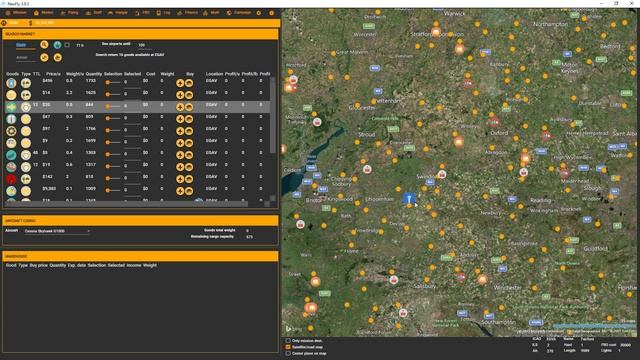Click the Selection slider in the $9,383 row
The image size is (640, 360).
(x=113, y=190)
